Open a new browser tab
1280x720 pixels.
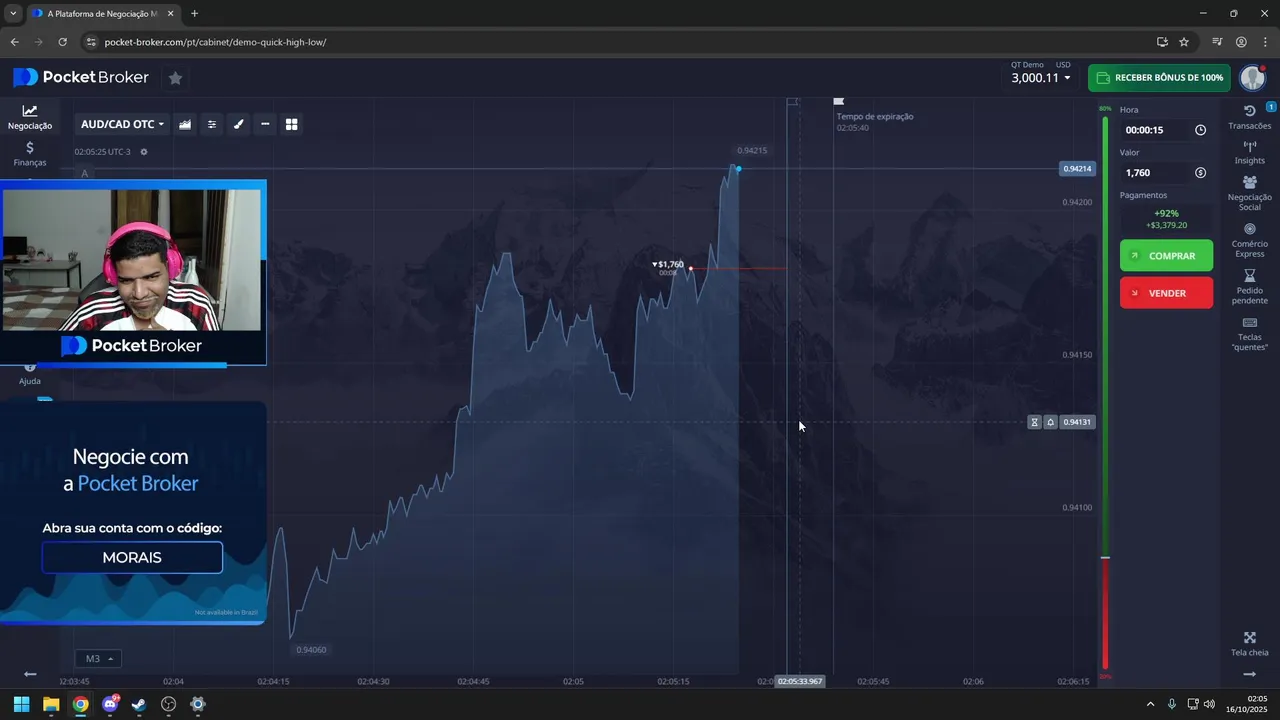tap(194, 14)
